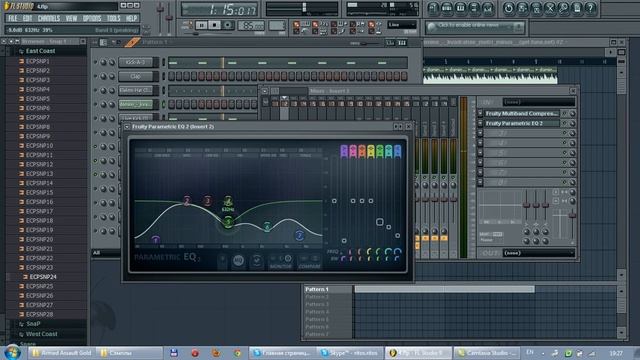Screen dimensions: 640x360
Task: Select green band 5 token in EQ
Action: [x=380, y=151]
